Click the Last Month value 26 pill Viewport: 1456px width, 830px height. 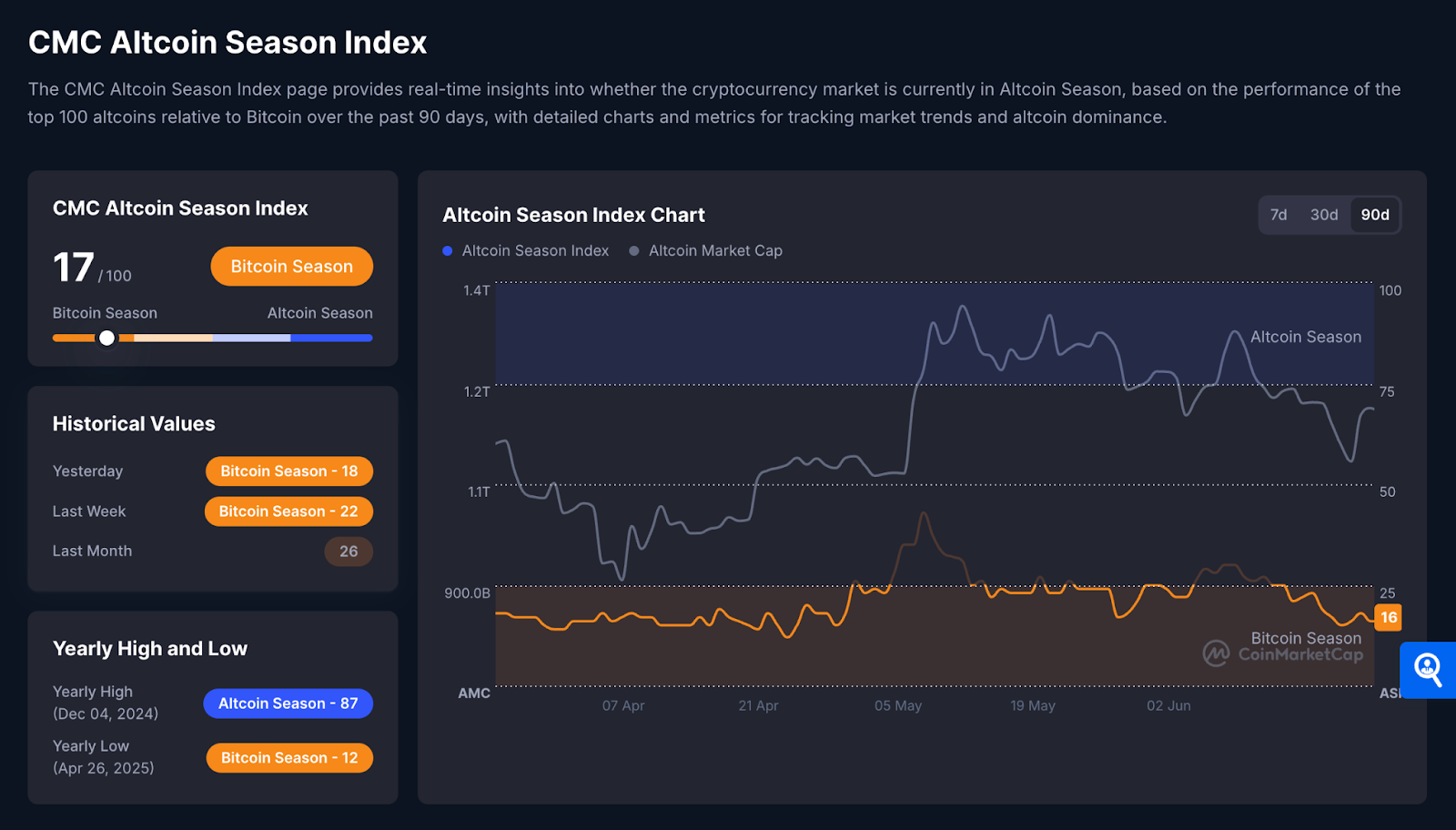pos(349,552)
